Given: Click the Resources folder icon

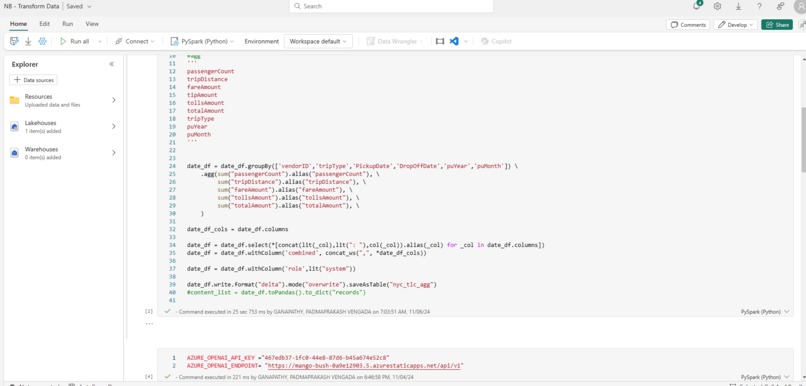Looking at the screenshot, I should point(14,100).
